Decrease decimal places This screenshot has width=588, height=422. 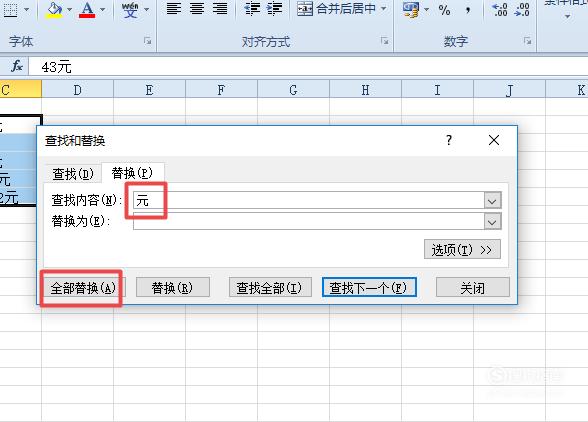pos(522,9)
